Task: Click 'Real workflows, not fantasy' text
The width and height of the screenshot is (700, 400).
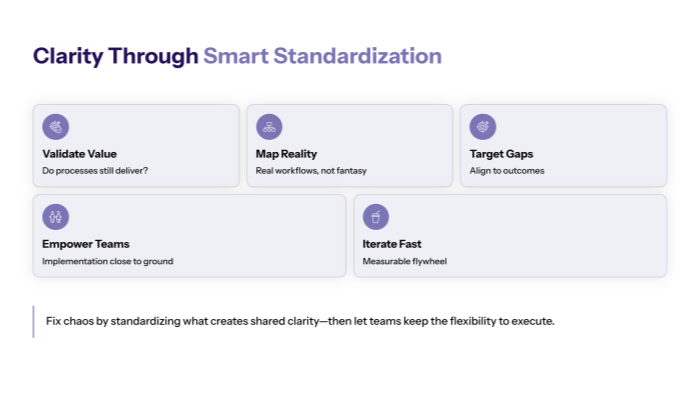Action: point(310,171)
